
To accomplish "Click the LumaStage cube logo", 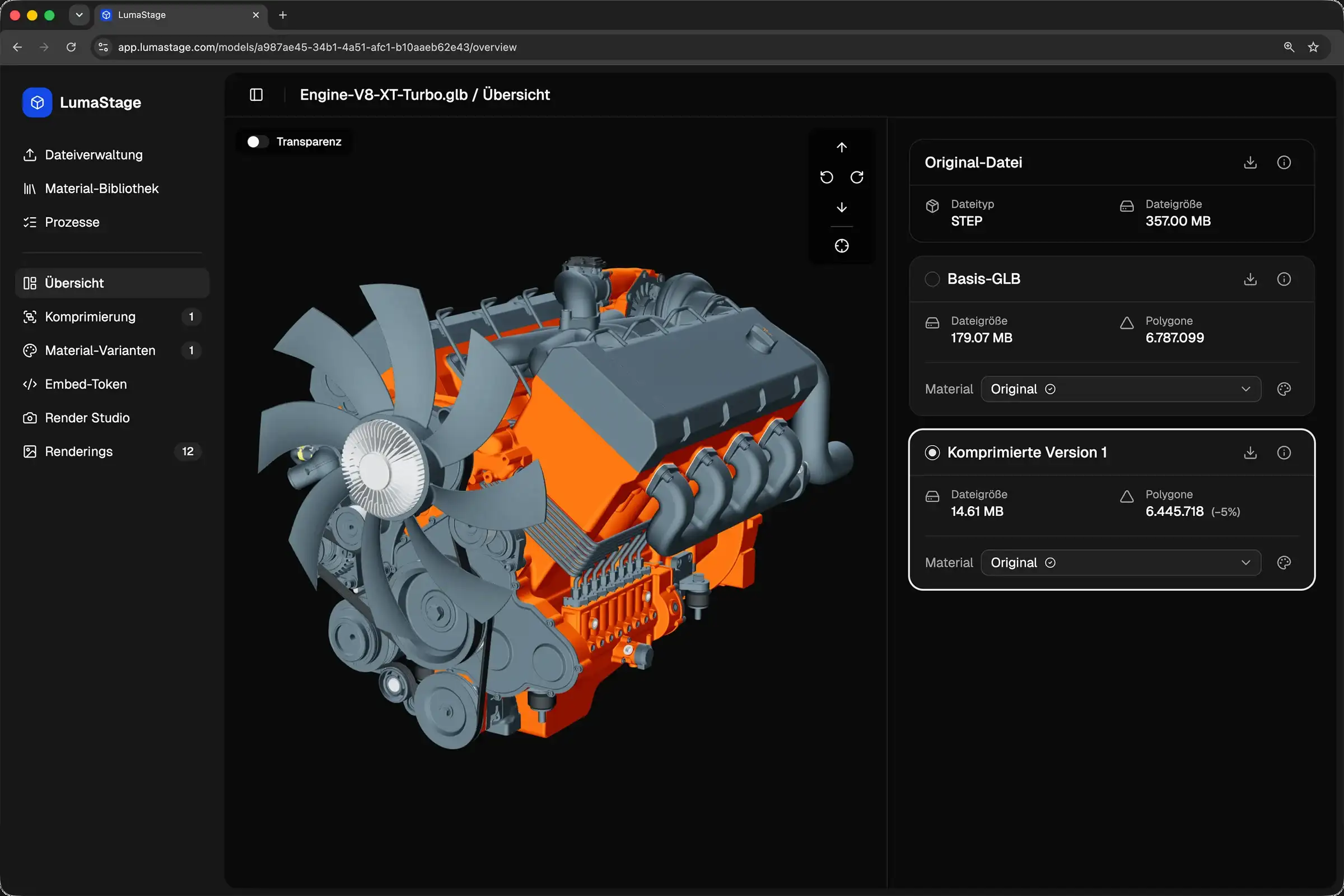I will click(x=37, y=102).
